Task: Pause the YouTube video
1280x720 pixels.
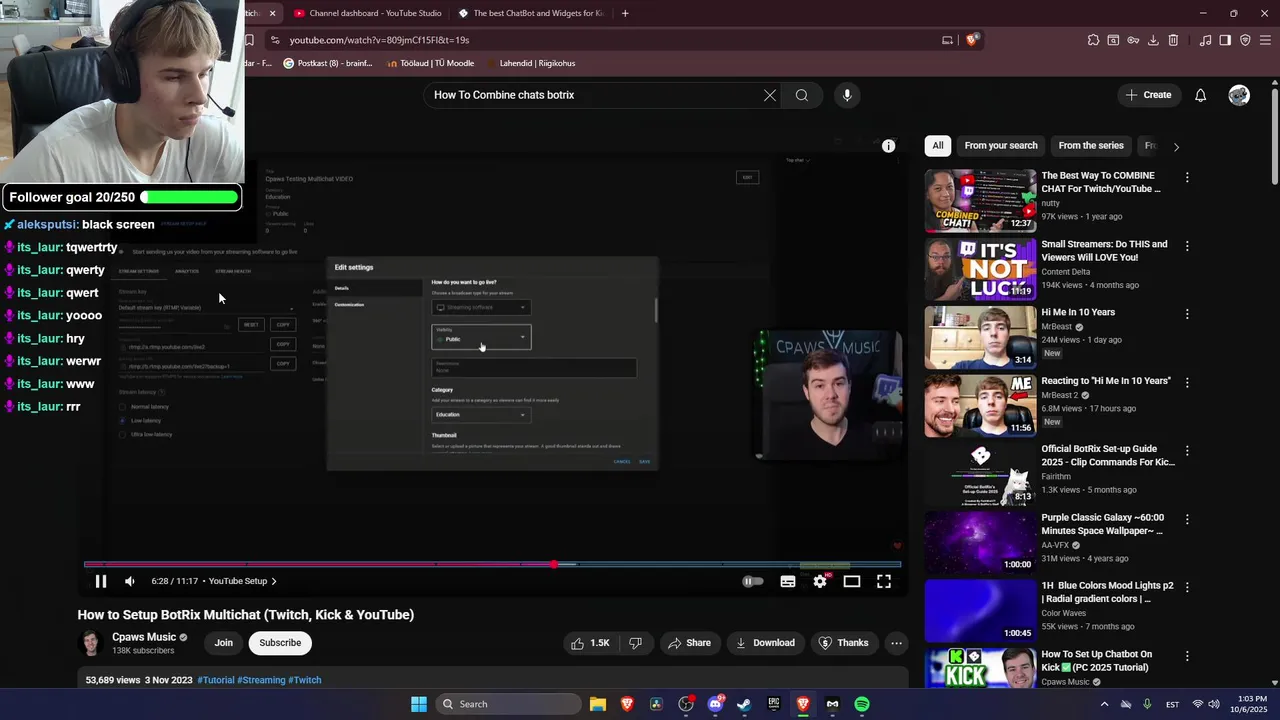Action: tap(101, 581)
